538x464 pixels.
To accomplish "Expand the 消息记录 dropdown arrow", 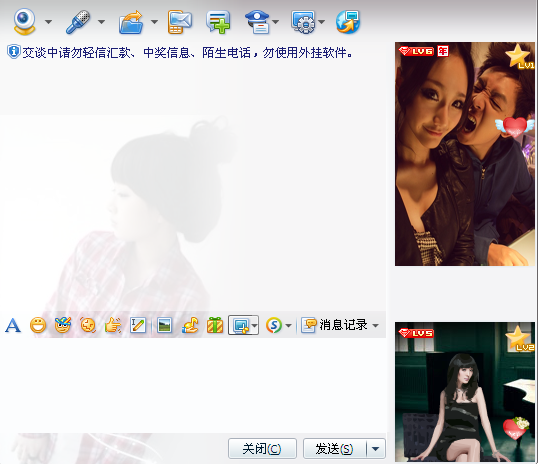I will 376,325.
